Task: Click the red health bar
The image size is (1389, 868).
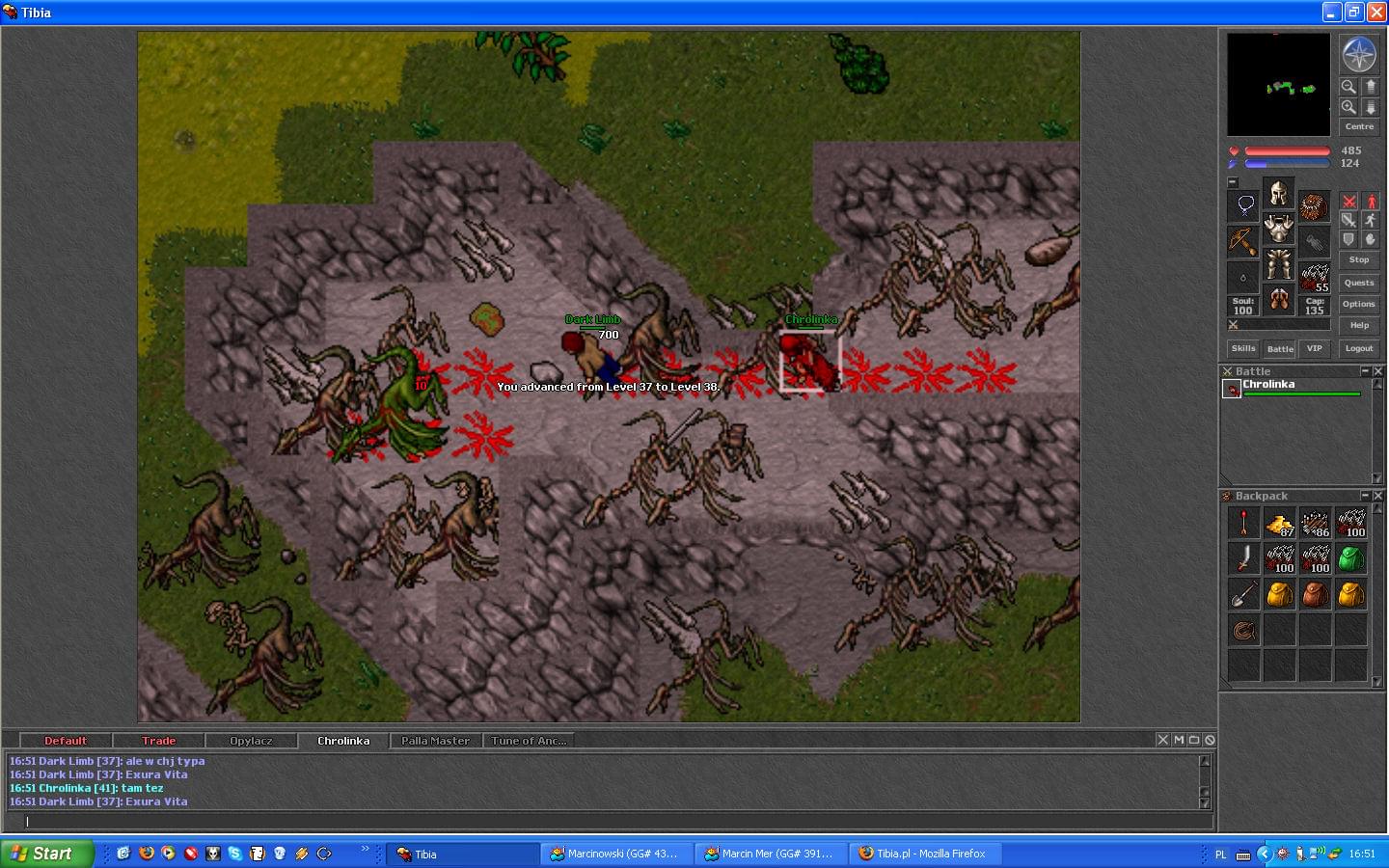Action: (1287, 151)
